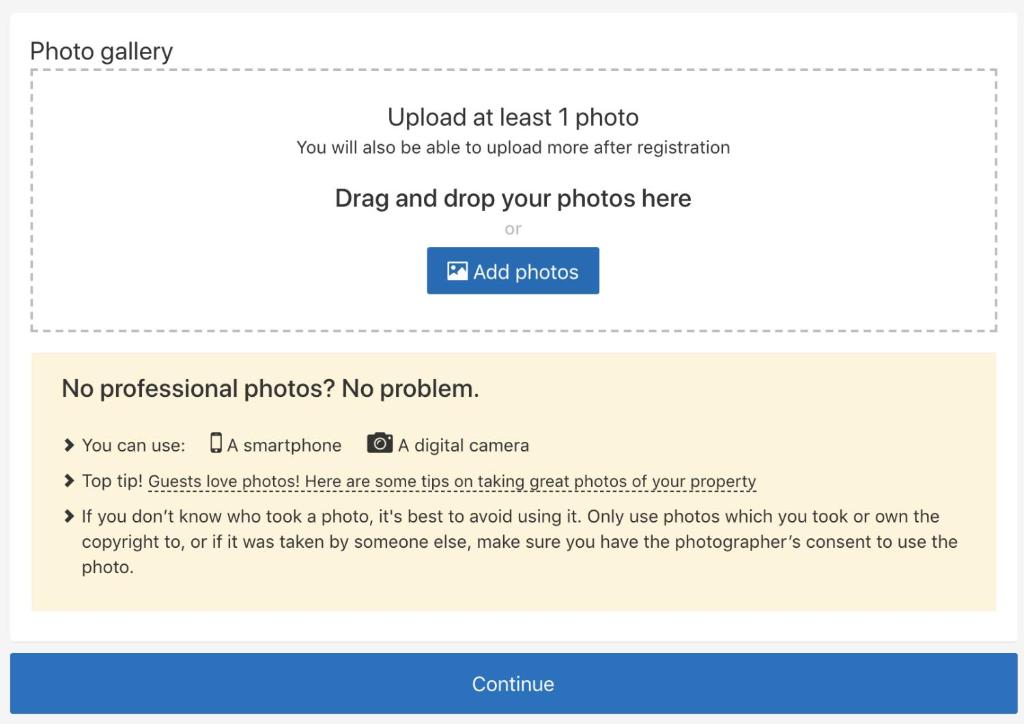Click the 'A digital camera' label
The height and width of the screenshot is (724, 1024).
[x=464, y=445]
